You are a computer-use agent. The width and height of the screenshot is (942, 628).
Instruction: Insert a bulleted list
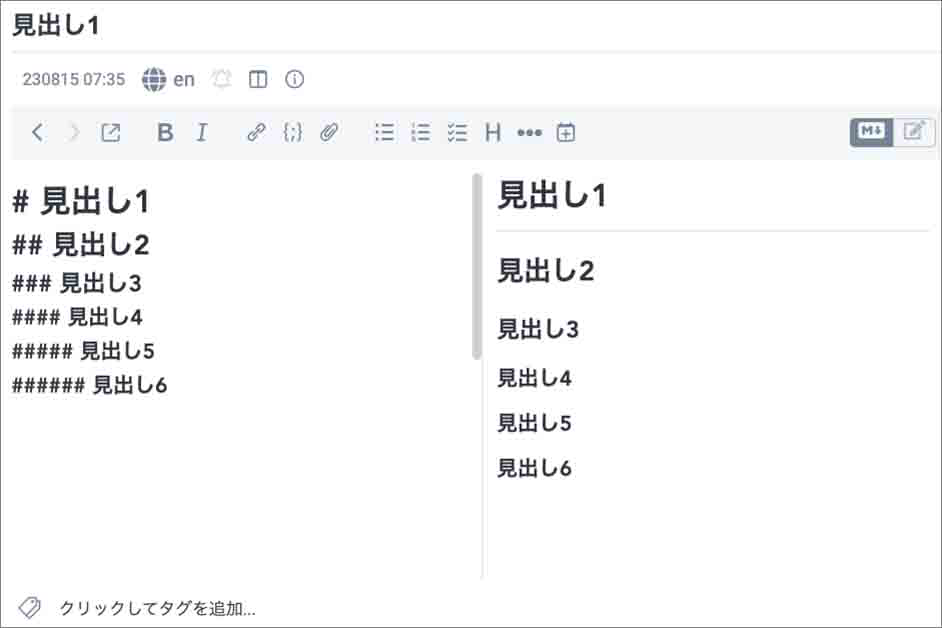click(x=384, y=131)
